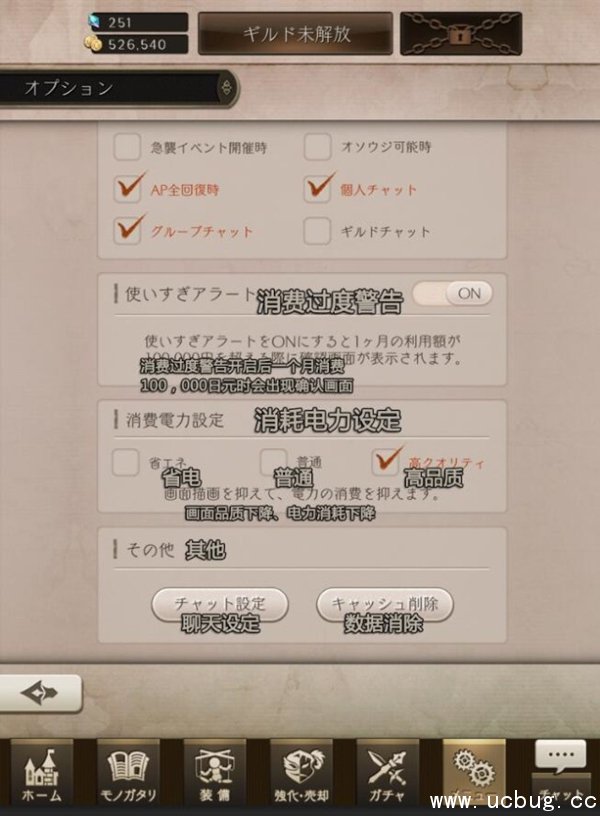
Task: Enable the 急襲イベント開催時 checkbox
Action: point(127,147)
